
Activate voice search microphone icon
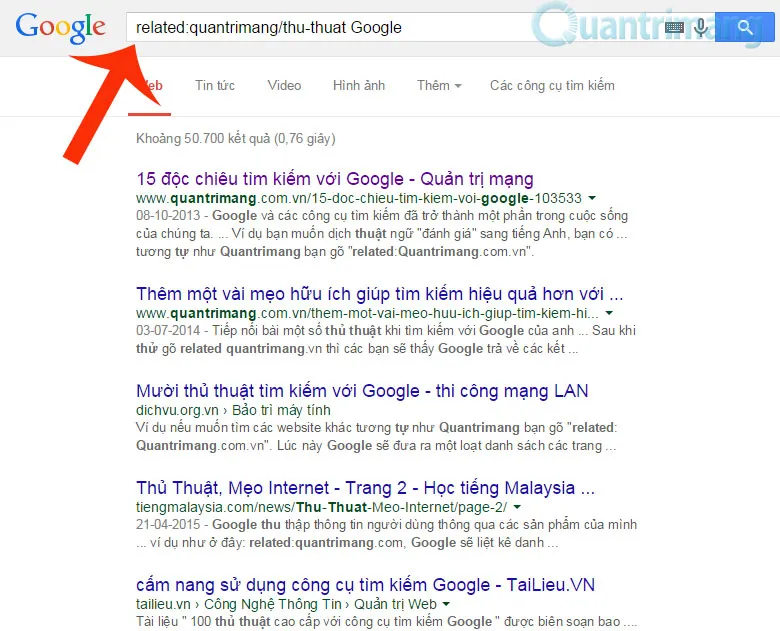(701, 27)
